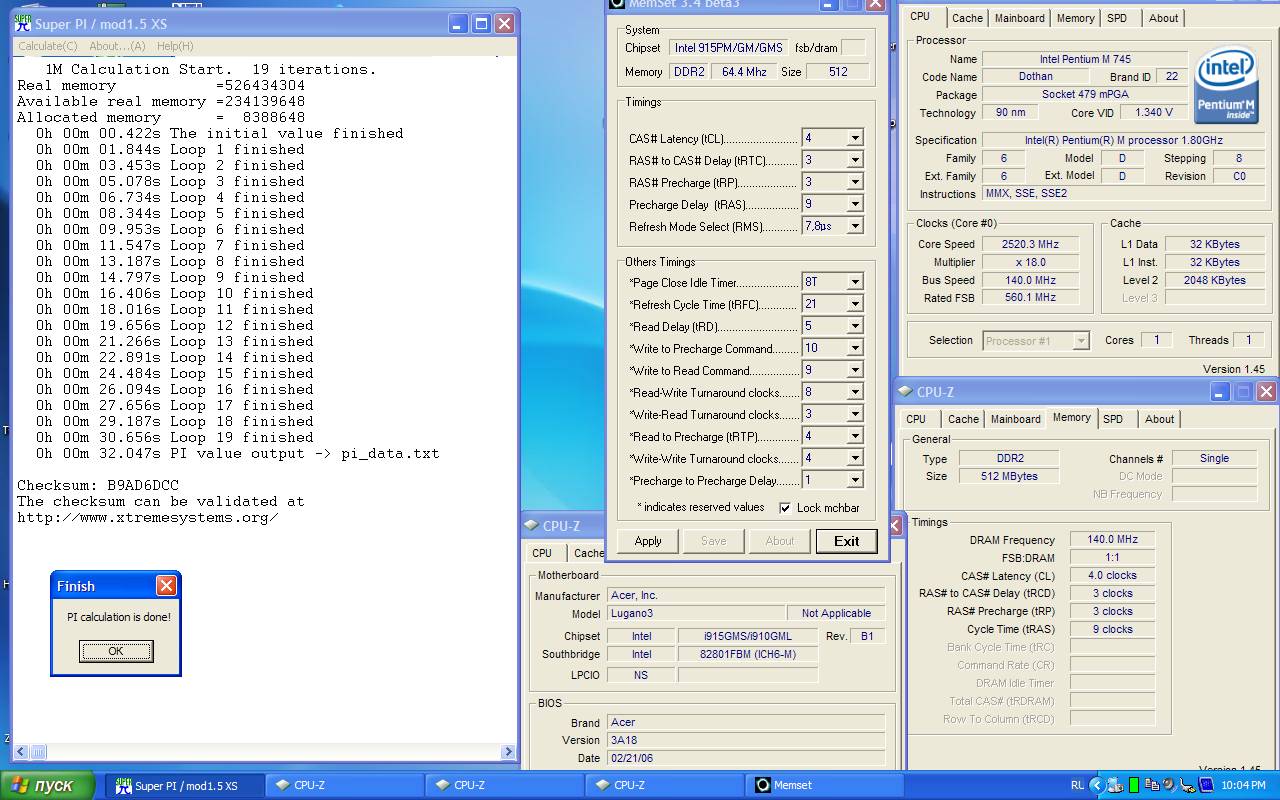Screen dimensions: 1280x800
Task: Switch to Memset taskbar button
Action: pos(825,785)
